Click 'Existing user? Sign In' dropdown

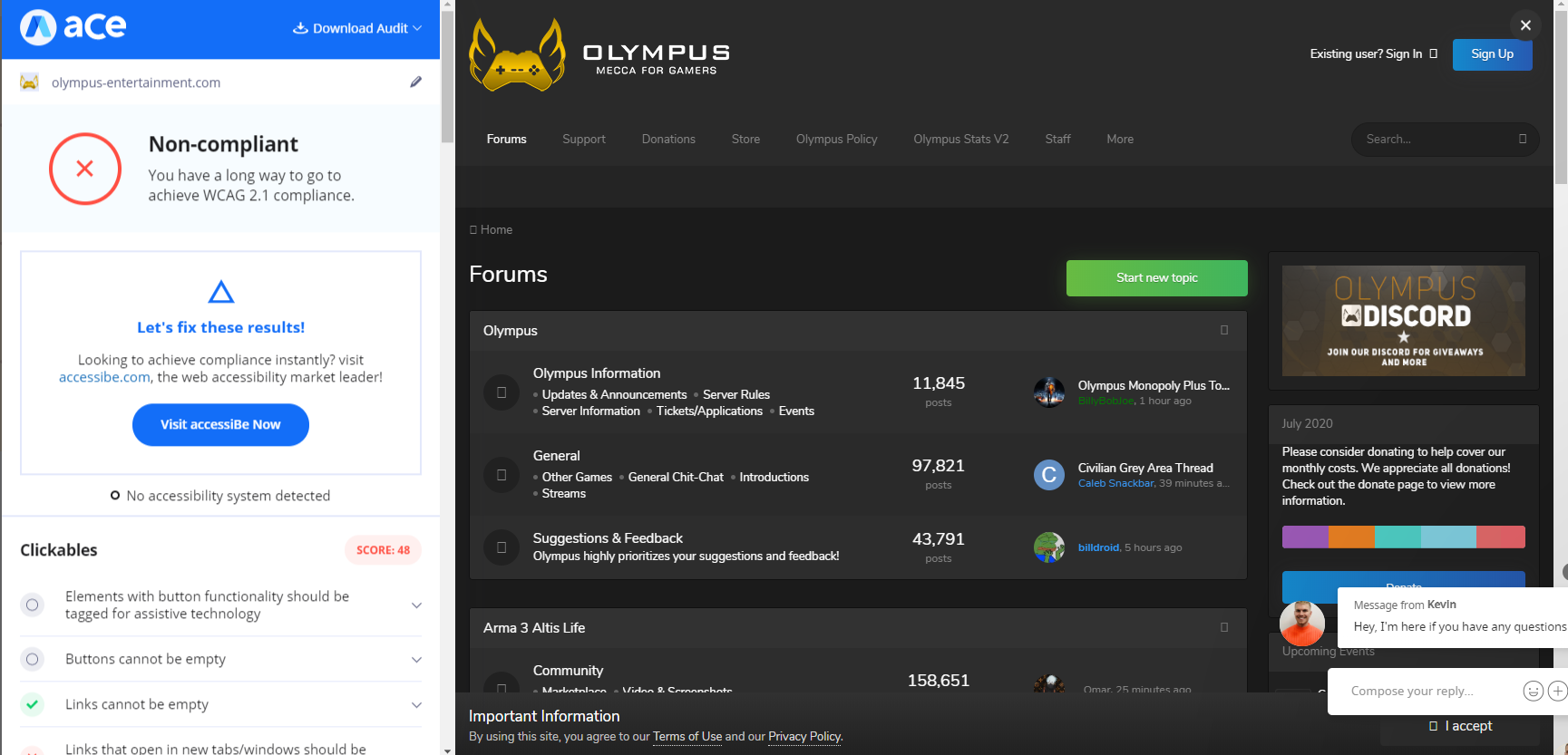(1374, 54)
